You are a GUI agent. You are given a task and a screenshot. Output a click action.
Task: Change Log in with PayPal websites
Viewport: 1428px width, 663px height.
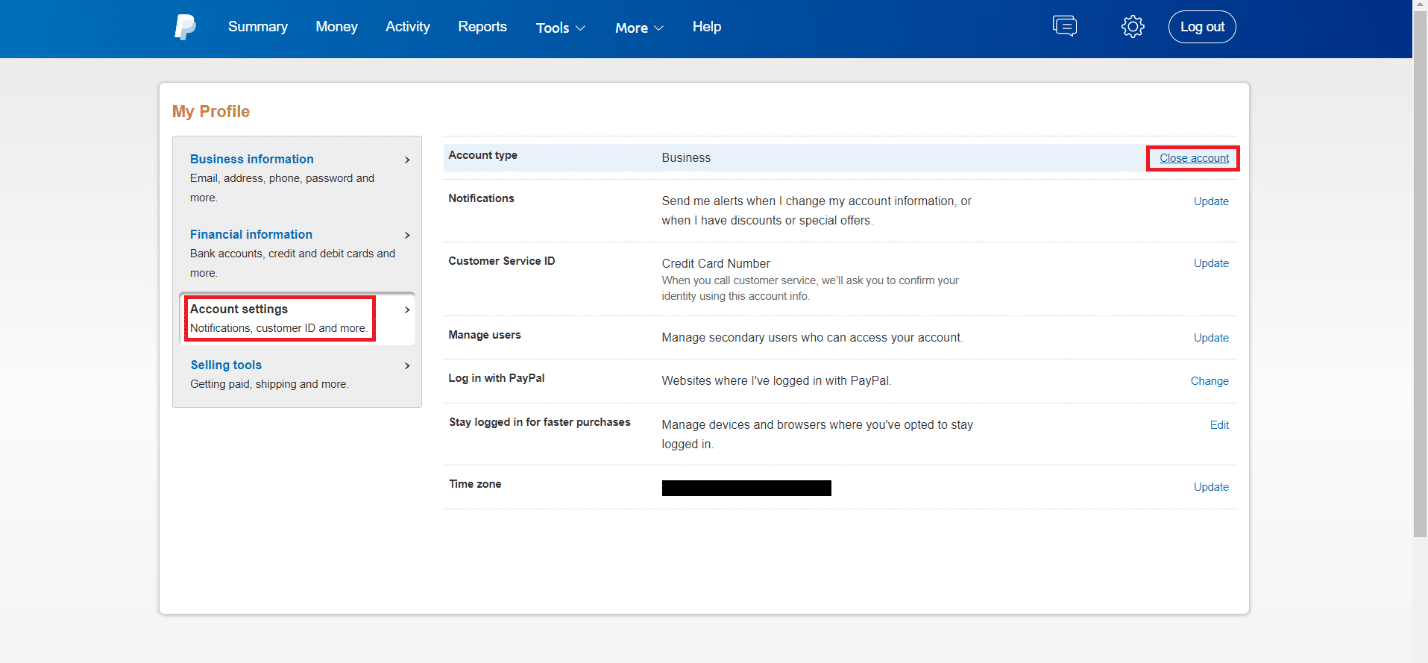pyautogui.click(x=1209, y=381)
